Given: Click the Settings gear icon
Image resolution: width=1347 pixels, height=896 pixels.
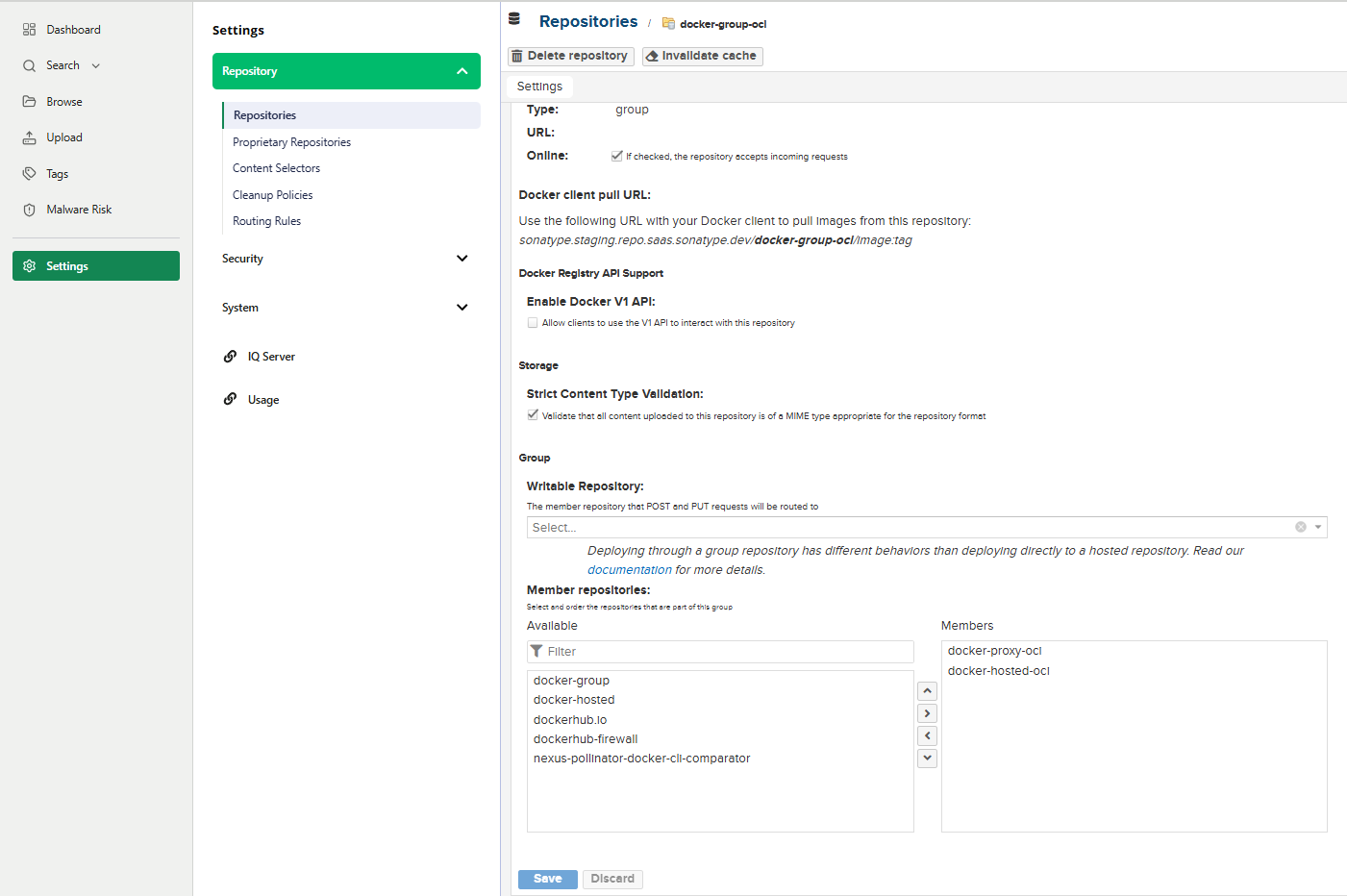Looking at the screenshot, I should click(x=29, y=266).
